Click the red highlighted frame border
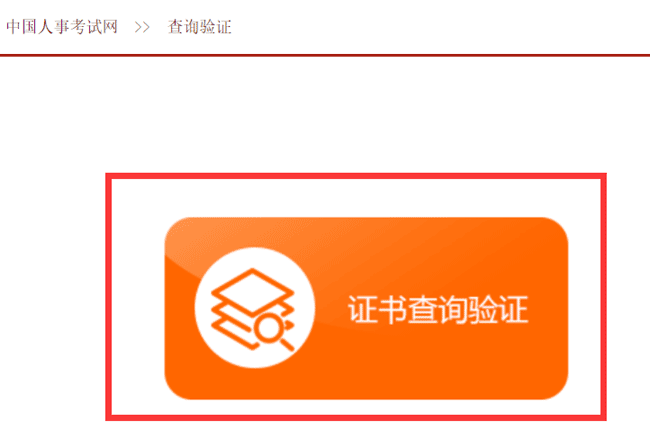This screenshot has width=650, height=448. pos(356,176)
